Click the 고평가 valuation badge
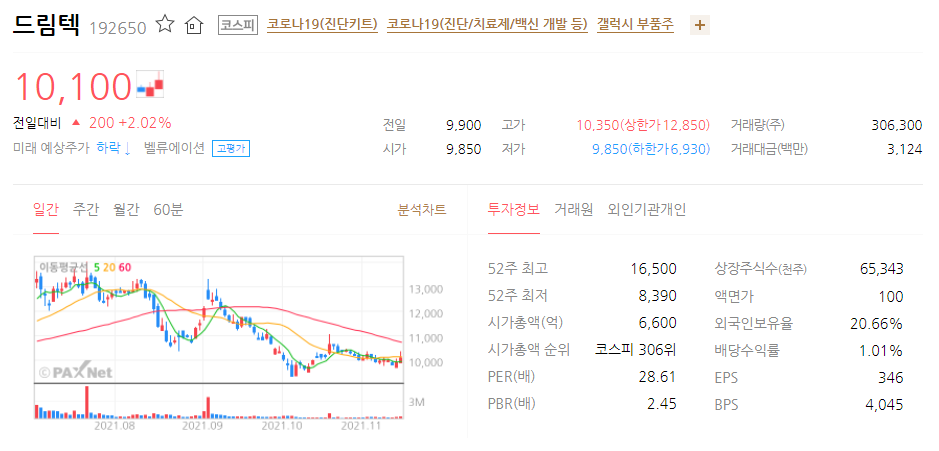939x451 pixels. 231,149
